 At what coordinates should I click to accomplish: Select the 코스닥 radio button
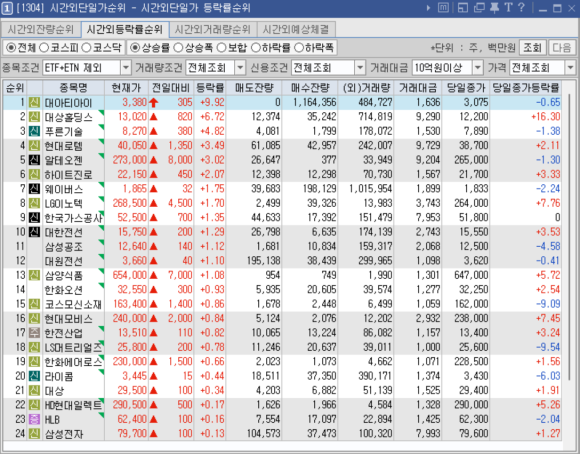(86, 47)
